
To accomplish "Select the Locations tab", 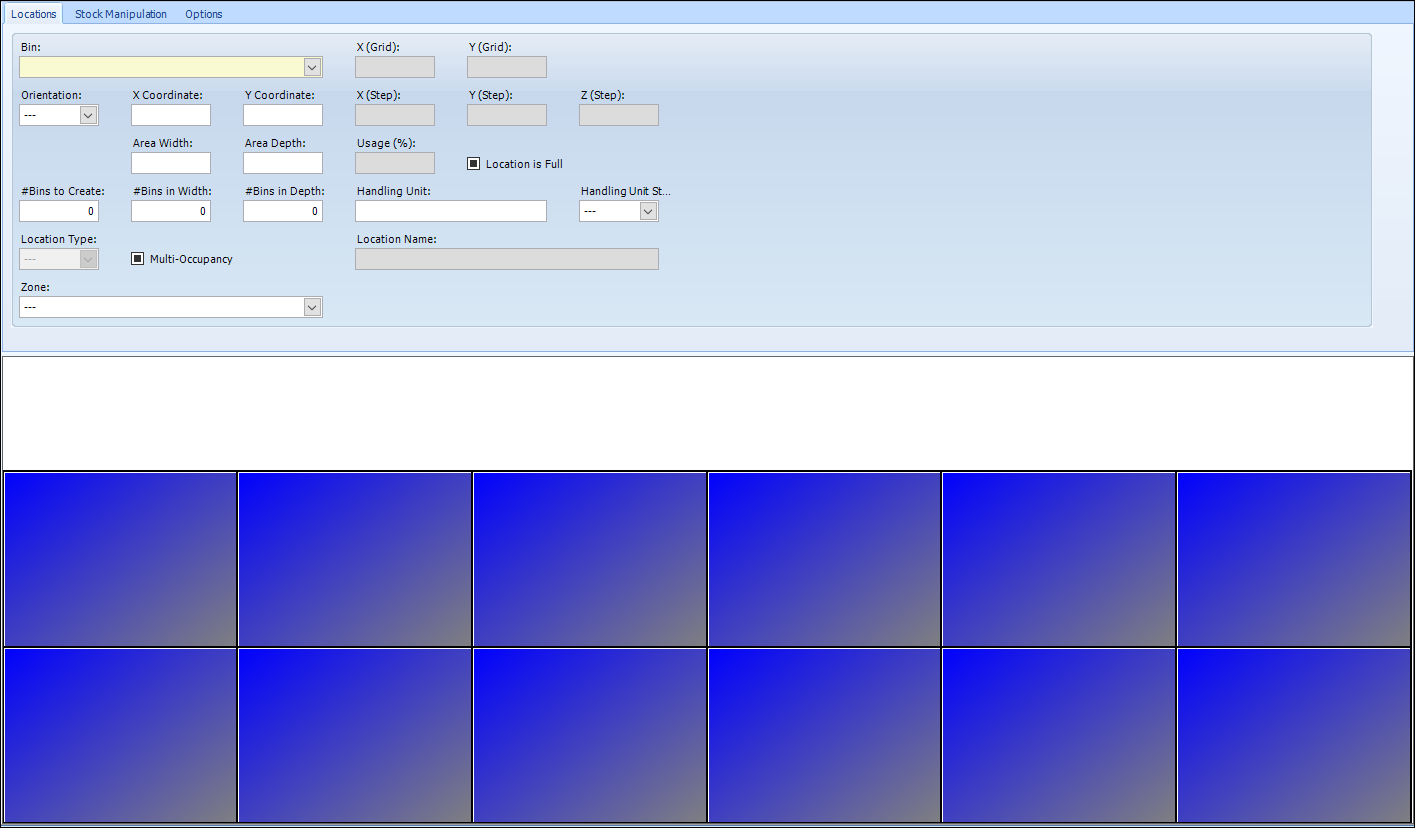I will click(33, 14).
